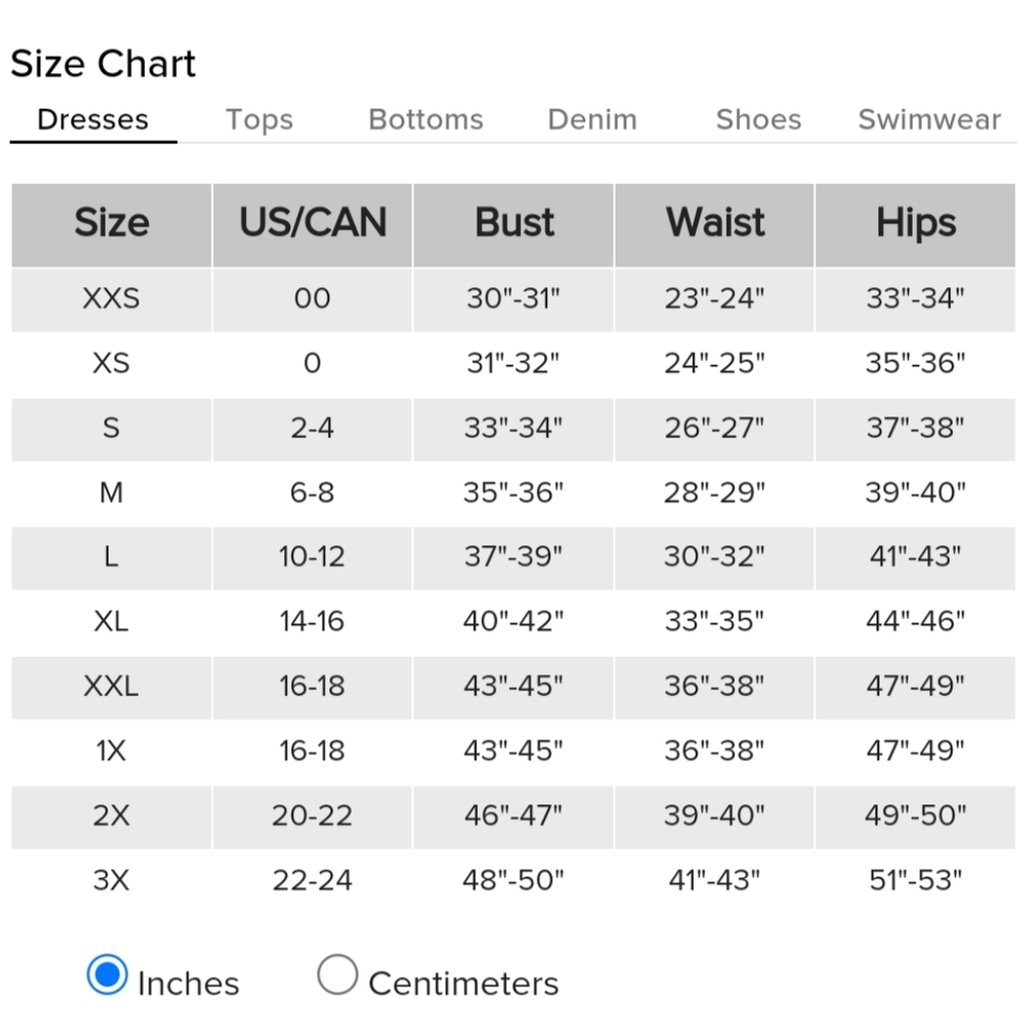Select the Centimeters radio button
The height and width of the screenshot is (1024, 1024).
coord(337,974)
